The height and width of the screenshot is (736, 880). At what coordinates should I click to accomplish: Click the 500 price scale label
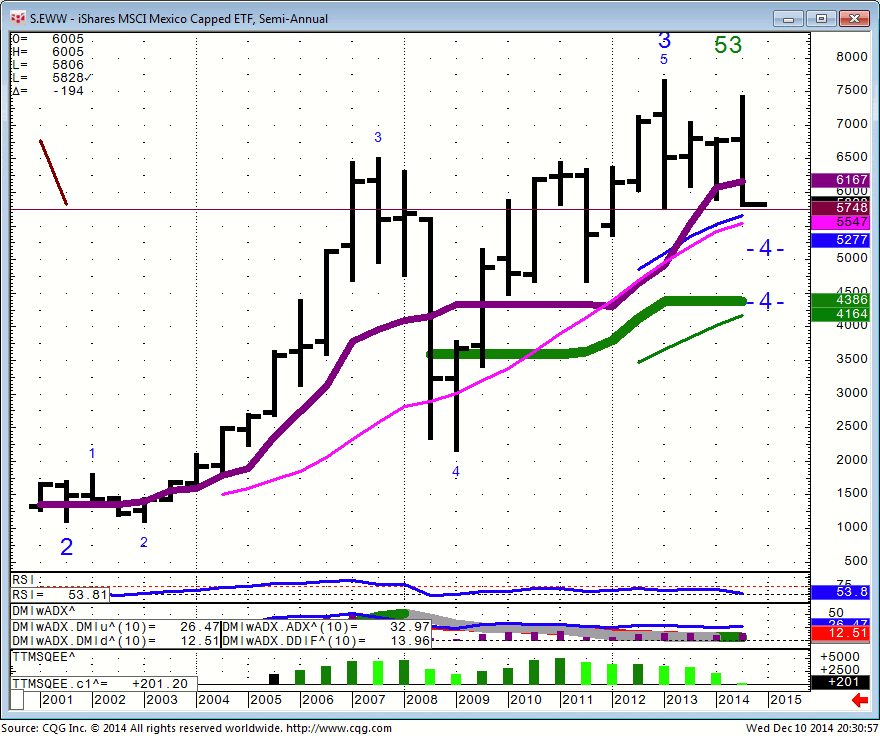click(855, 560)
